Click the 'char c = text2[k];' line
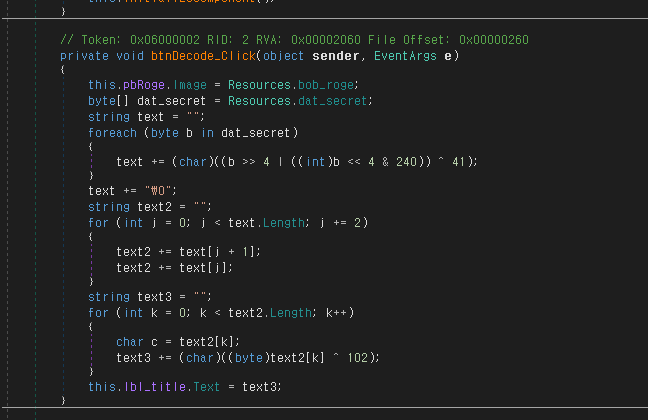648x420 pixels. (178, 342)
